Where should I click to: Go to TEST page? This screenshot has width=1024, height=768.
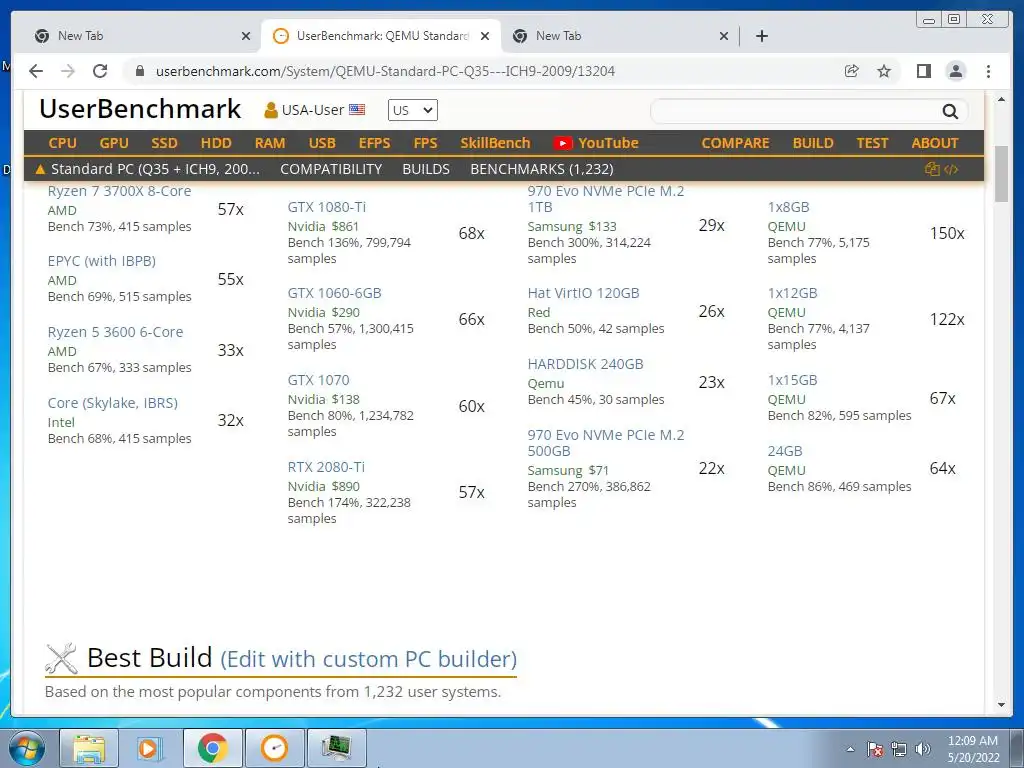pos(872,143)
